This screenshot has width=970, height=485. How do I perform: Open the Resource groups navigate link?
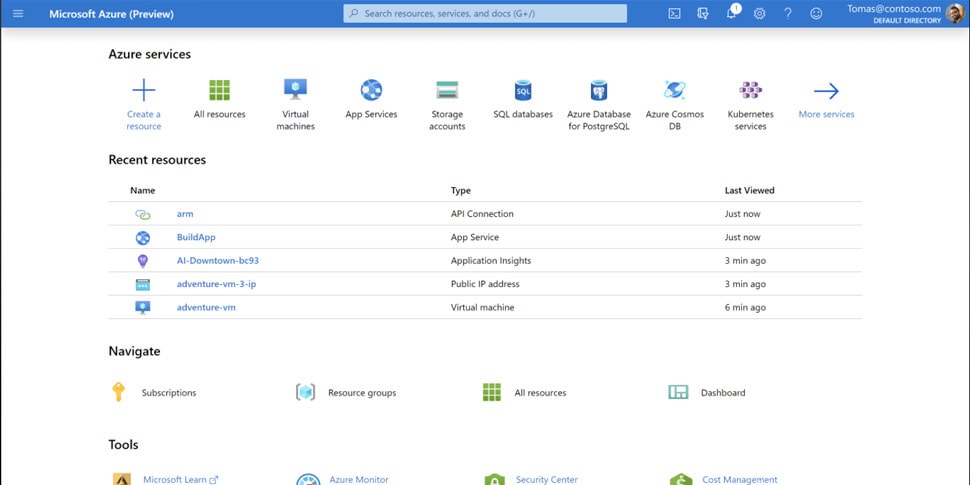point(362,393)
